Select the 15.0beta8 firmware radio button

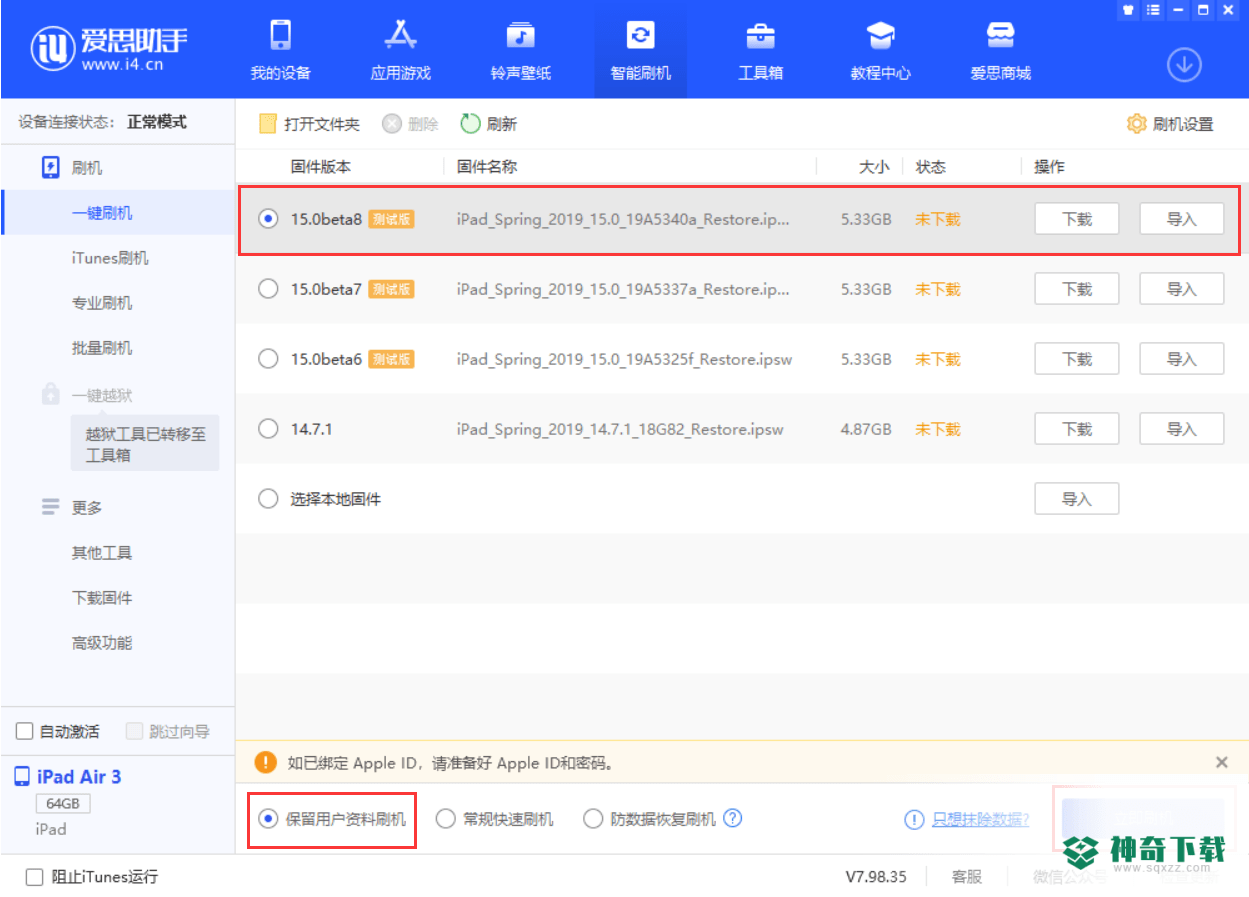pos(268,219)
